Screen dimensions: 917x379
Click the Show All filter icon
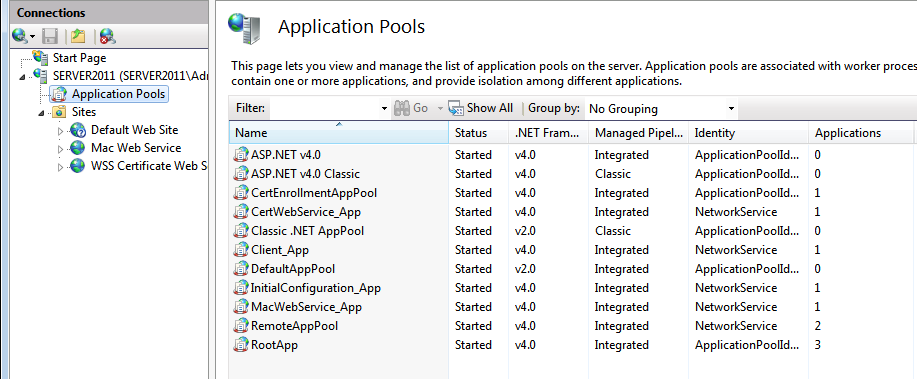[456, 108]
